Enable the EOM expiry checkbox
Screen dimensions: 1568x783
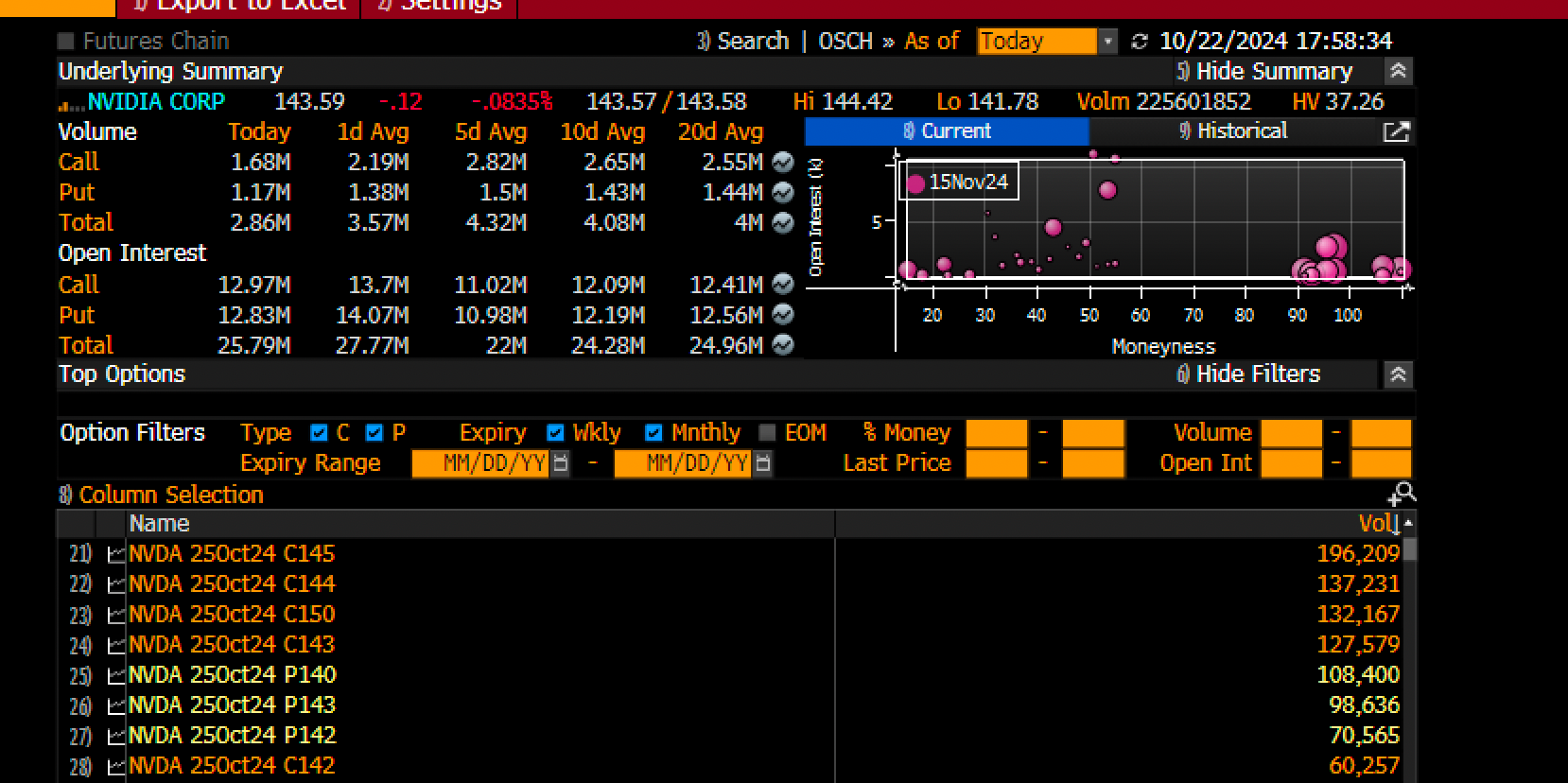click(x=767, y=433)
